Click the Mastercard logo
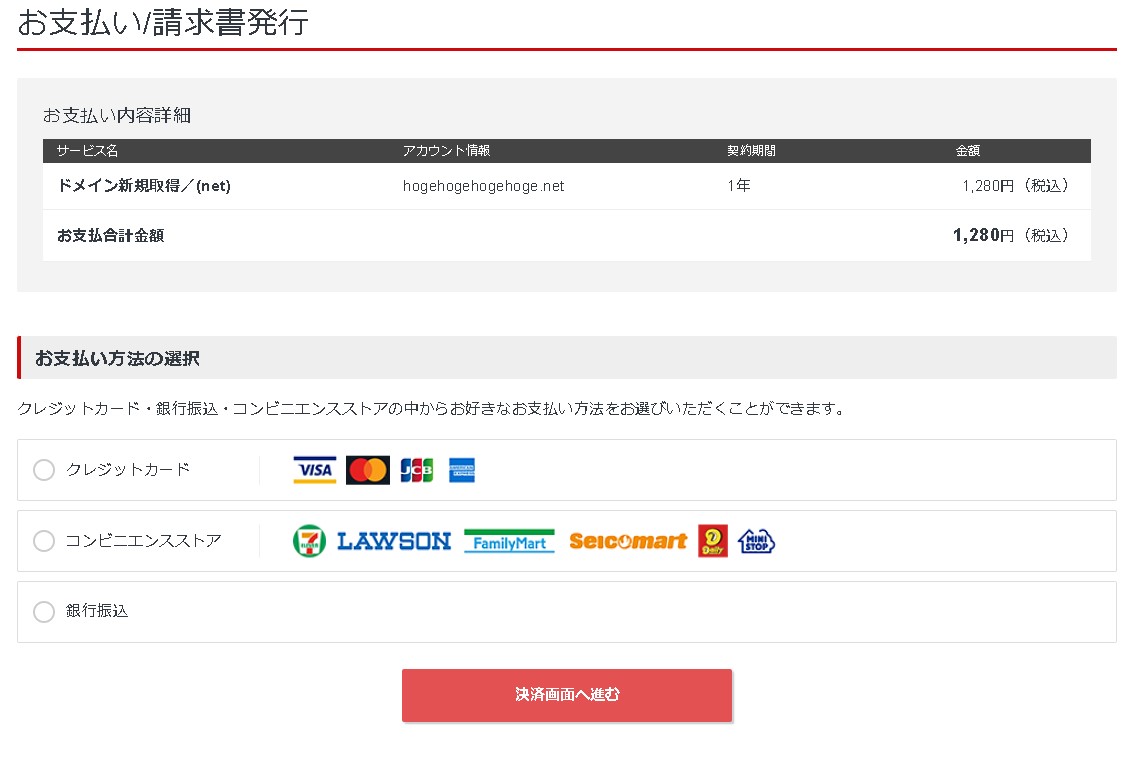This screenshot has width=1143, height=760. tap(367, 470)
